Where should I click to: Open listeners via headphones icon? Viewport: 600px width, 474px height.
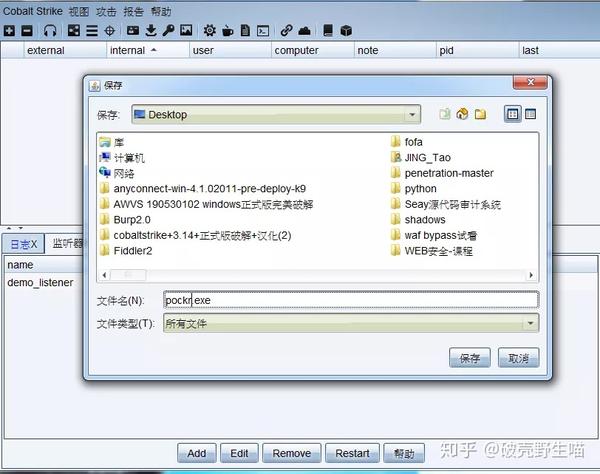(50, 31)
